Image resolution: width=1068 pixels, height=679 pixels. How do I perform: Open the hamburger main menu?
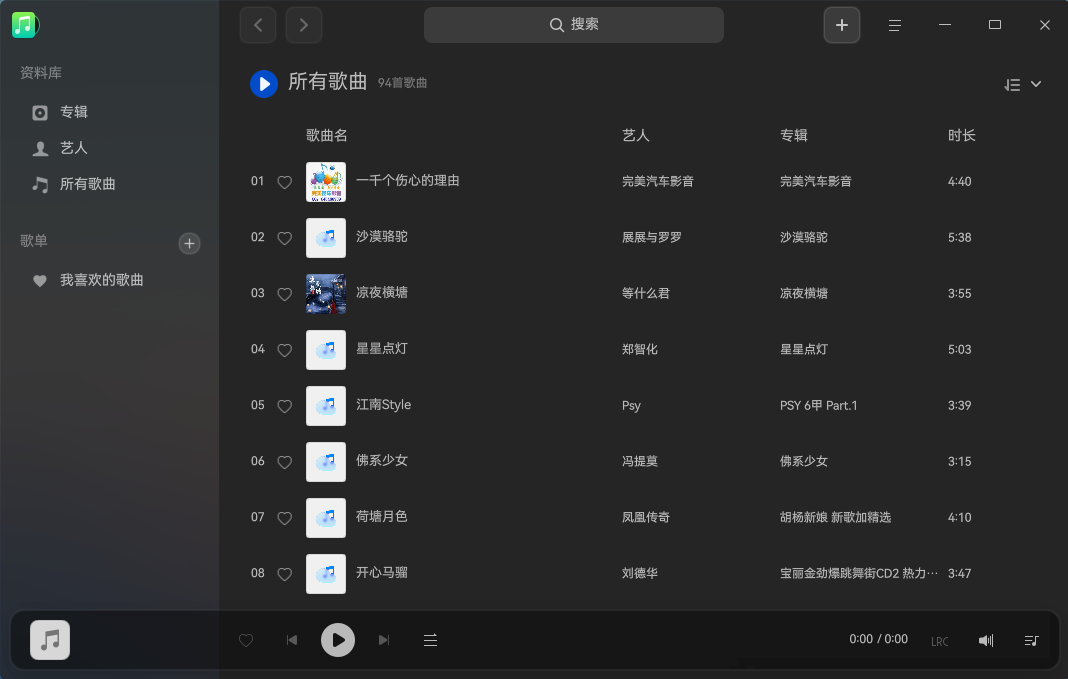(895, 25)
